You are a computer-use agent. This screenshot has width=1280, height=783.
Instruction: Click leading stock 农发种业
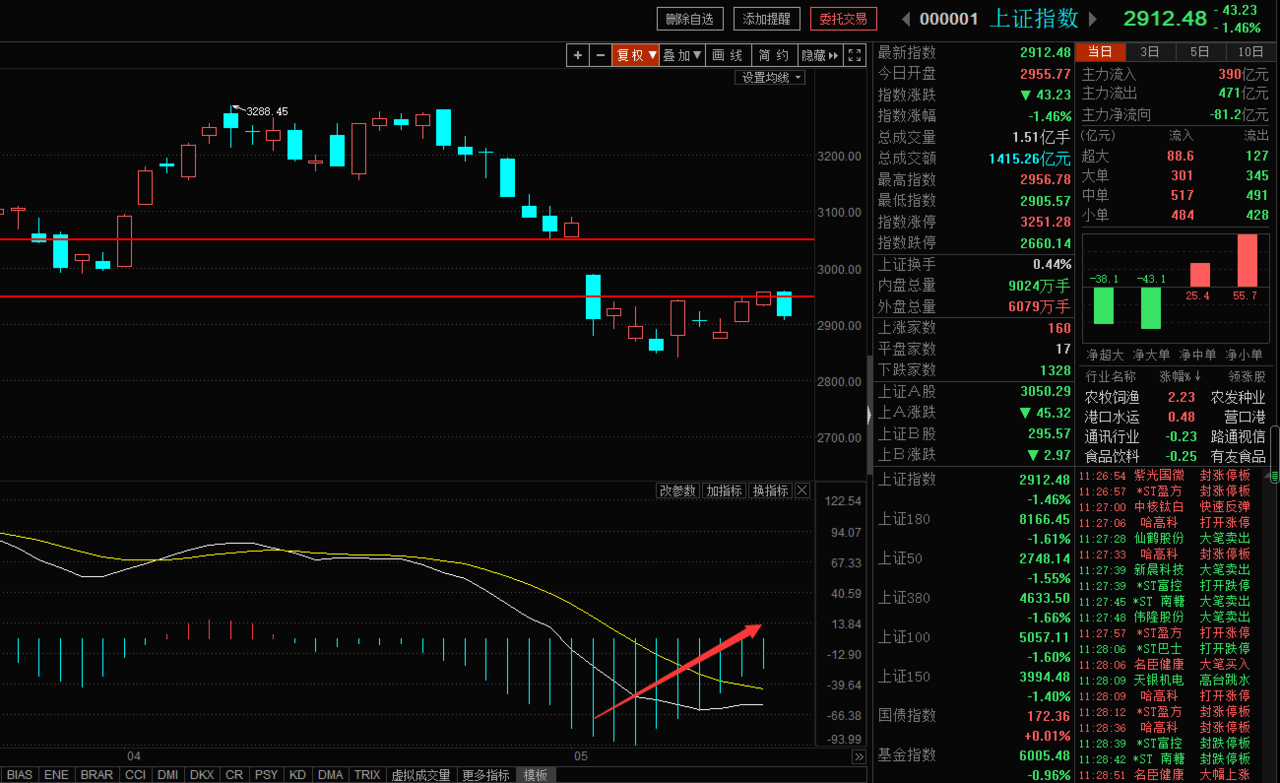click(1238, 397)
